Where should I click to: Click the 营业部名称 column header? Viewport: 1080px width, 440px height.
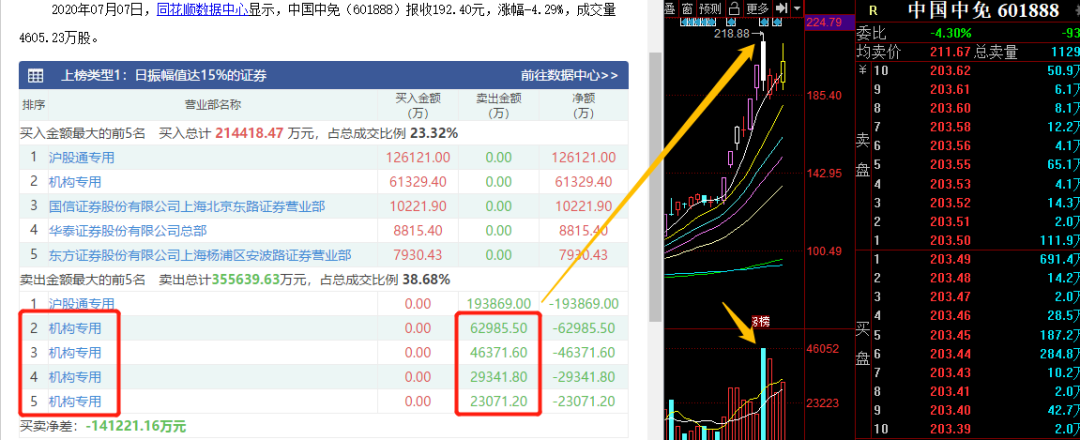[212, 105]
